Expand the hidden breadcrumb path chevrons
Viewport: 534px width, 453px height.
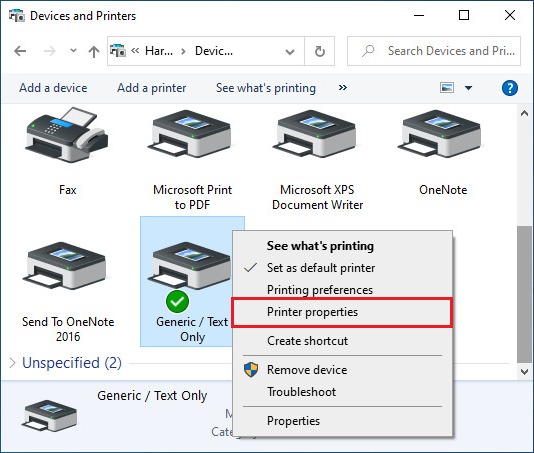tap(135, 51)
